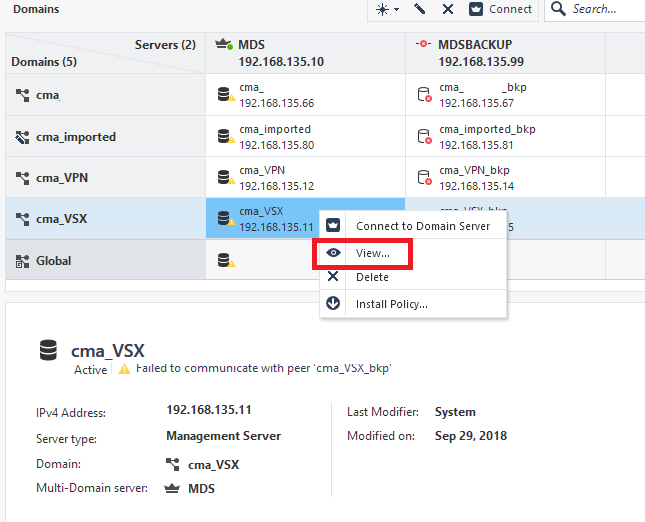645x522 pixels.
Task: Choose Install Policy... in context menu
Action: 413,304
